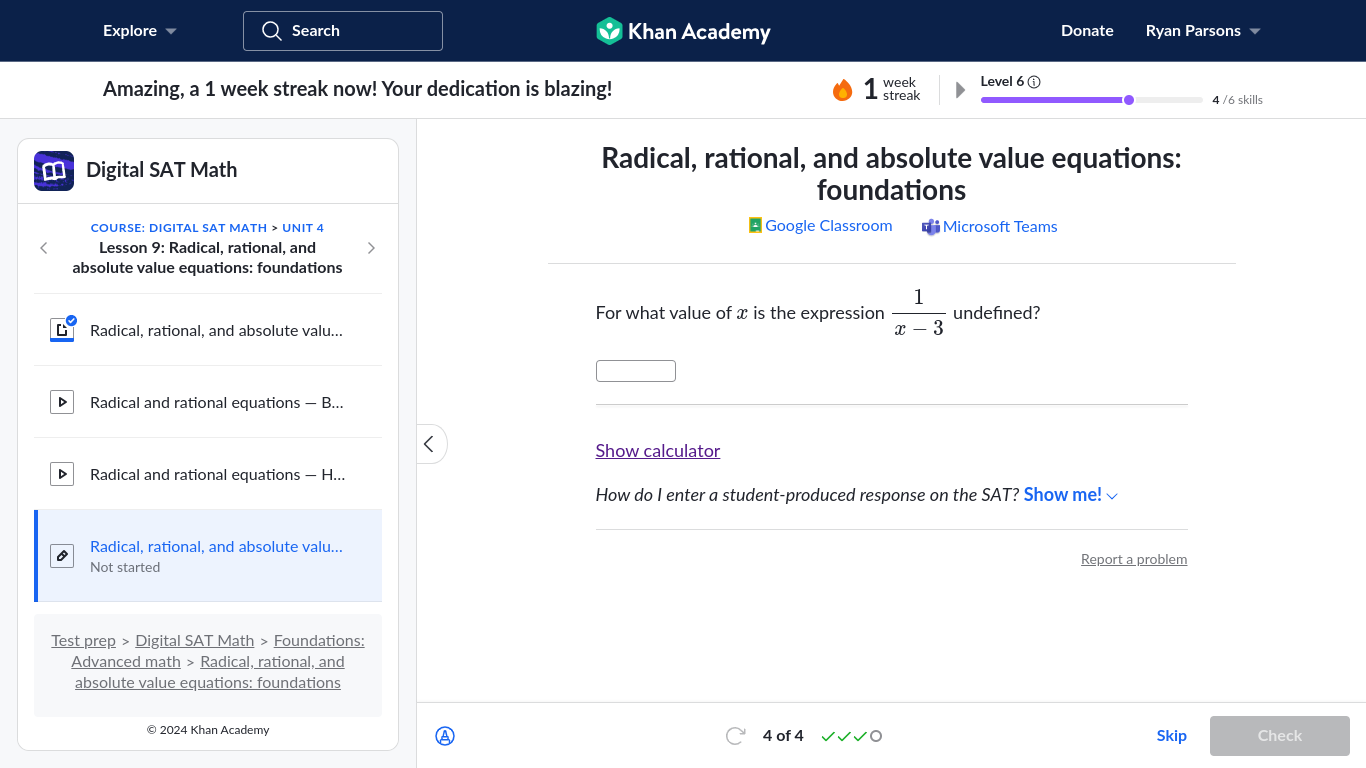This screenshot has height=768, width=1366.
Task: Click the Search box
Action: click(x=343, y=31)
